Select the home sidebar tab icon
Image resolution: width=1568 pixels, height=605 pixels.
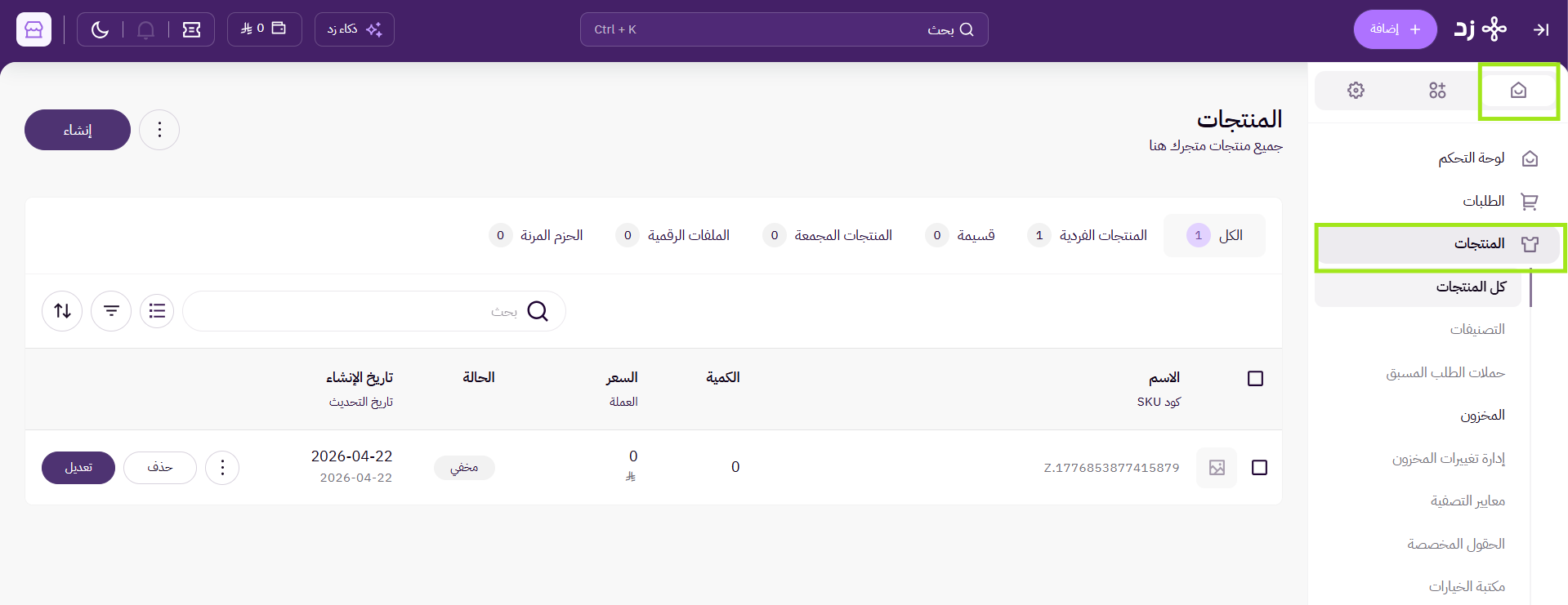tap(1518, 90)
